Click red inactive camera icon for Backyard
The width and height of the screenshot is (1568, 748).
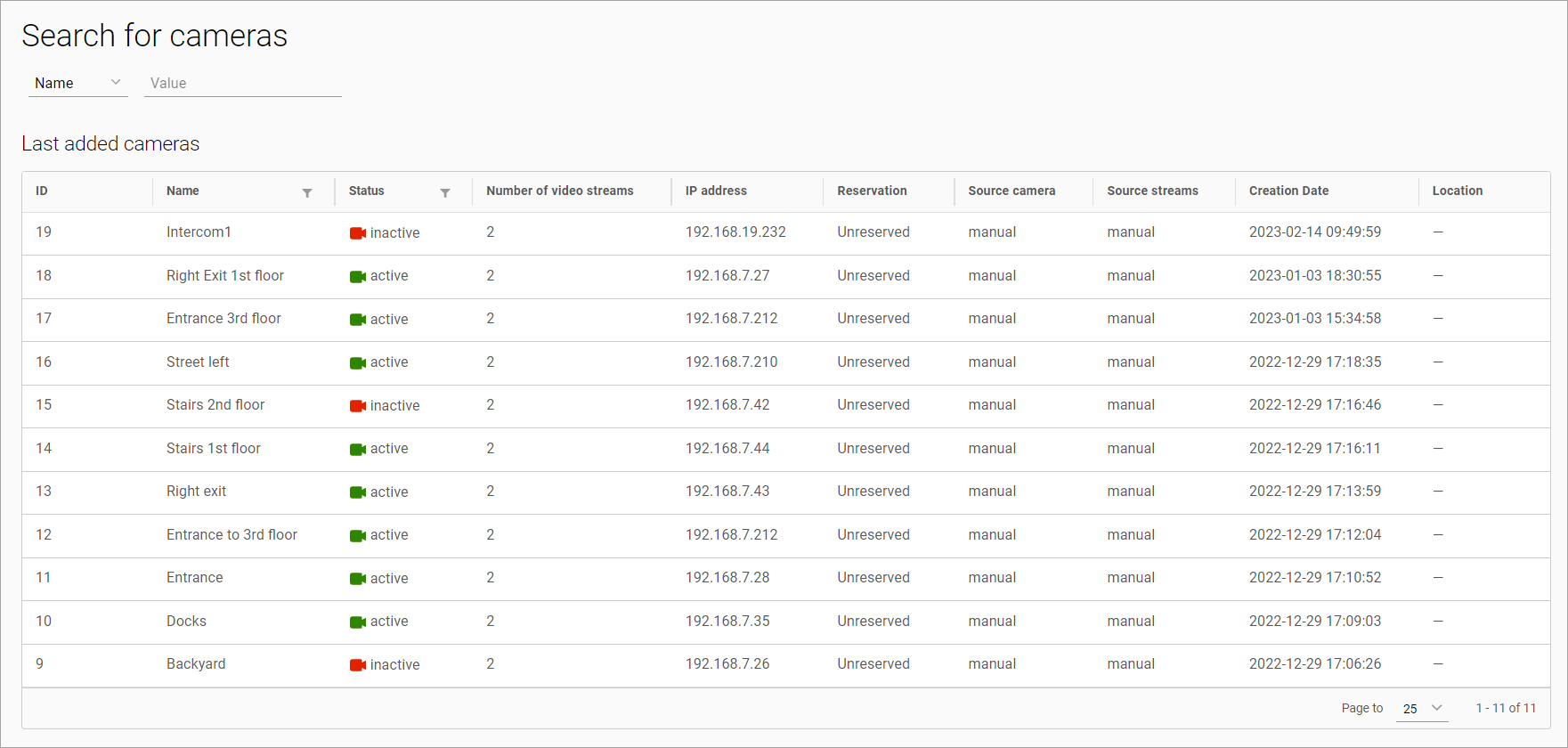coord(358,665)
